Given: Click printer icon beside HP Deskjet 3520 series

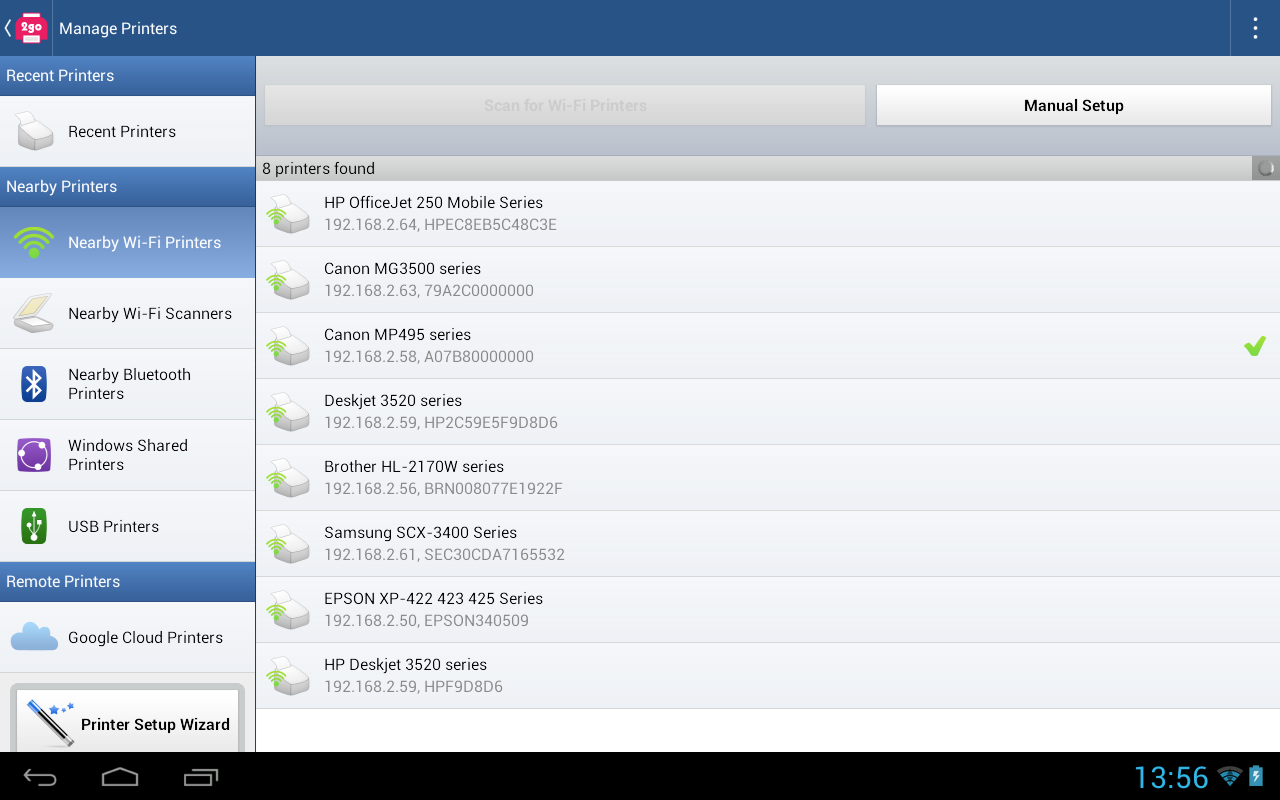Looking at the screenshot, I should pos(288,676).
